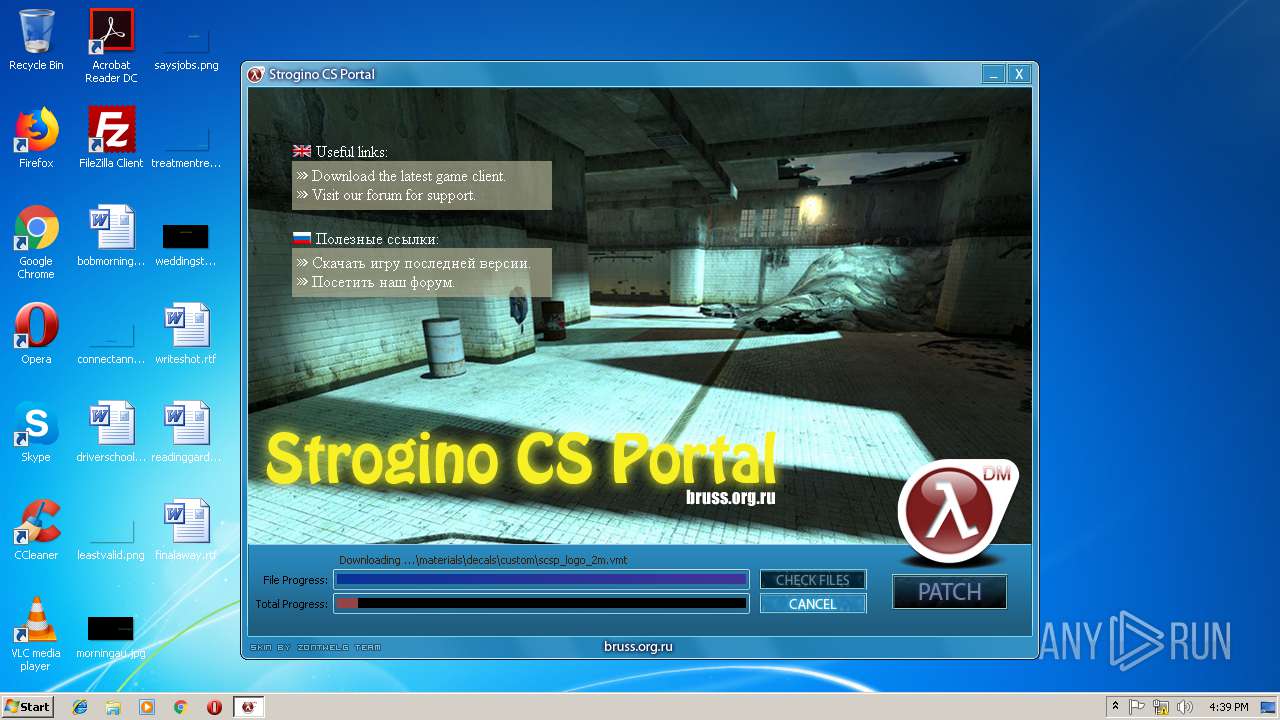
Task: Click the File Progress bar
Action: coord(541,579)
